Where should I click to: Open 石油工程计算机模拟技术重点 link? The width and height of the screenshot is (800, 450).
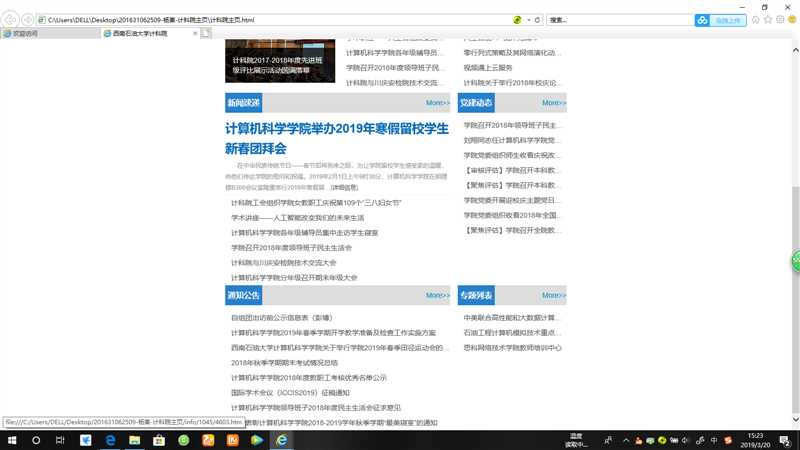(x=512, y=333)
